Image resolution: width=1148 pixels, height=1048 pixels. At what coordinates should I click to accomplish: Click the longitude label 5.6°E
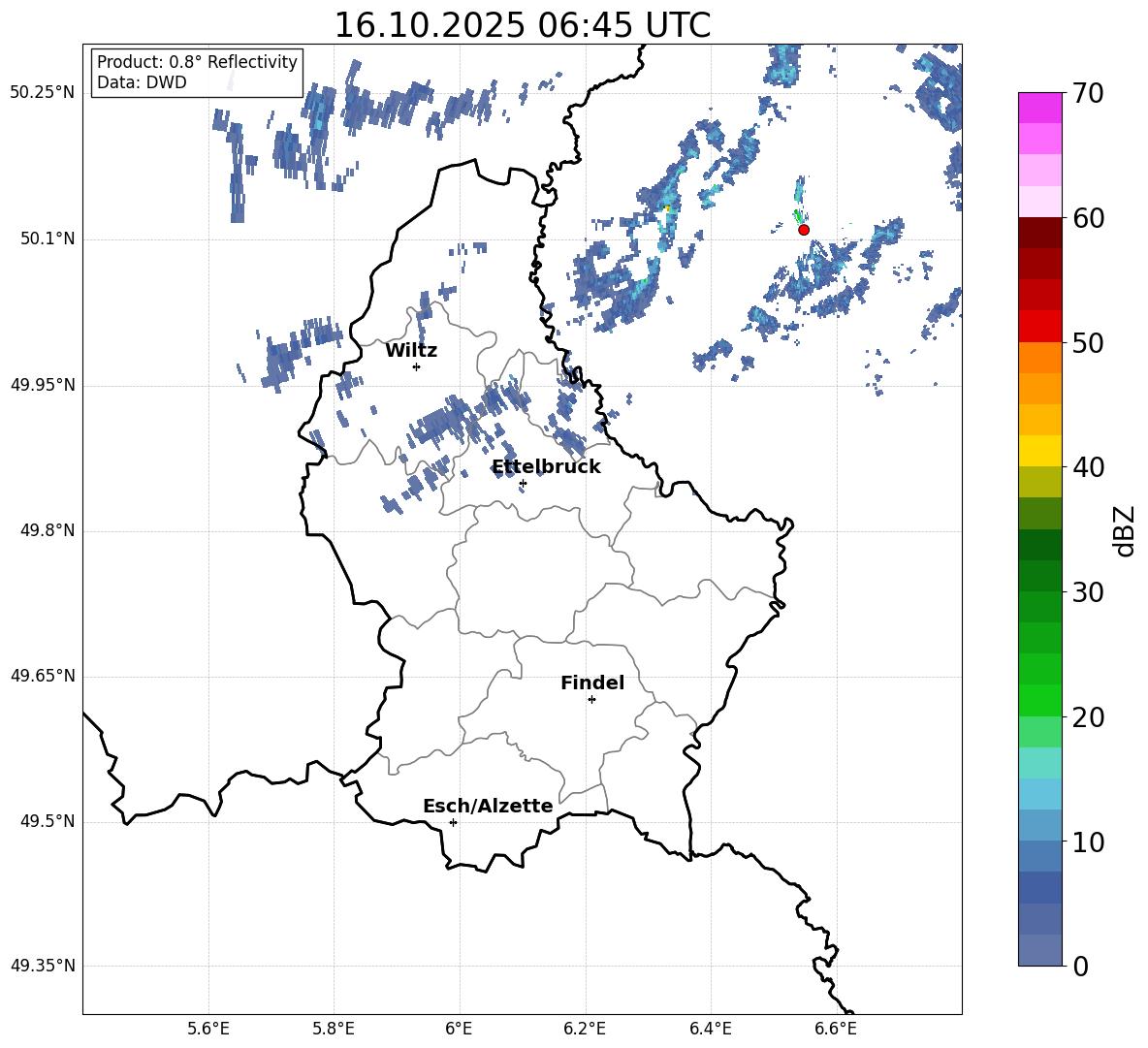coord(208,1029)
